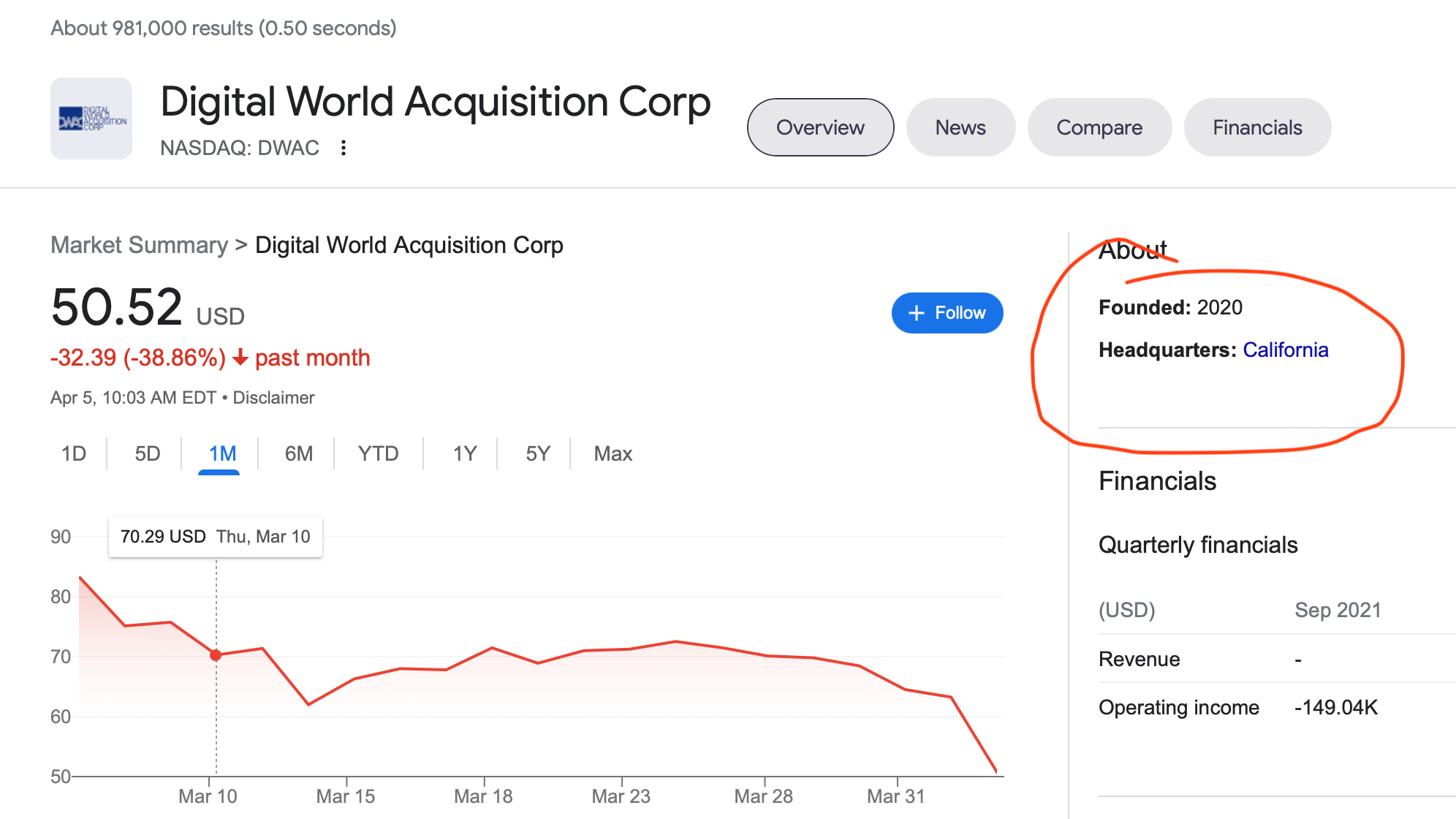Select the 5Y chart range
The image size is (1456, 819).
[x=537, y=453]
